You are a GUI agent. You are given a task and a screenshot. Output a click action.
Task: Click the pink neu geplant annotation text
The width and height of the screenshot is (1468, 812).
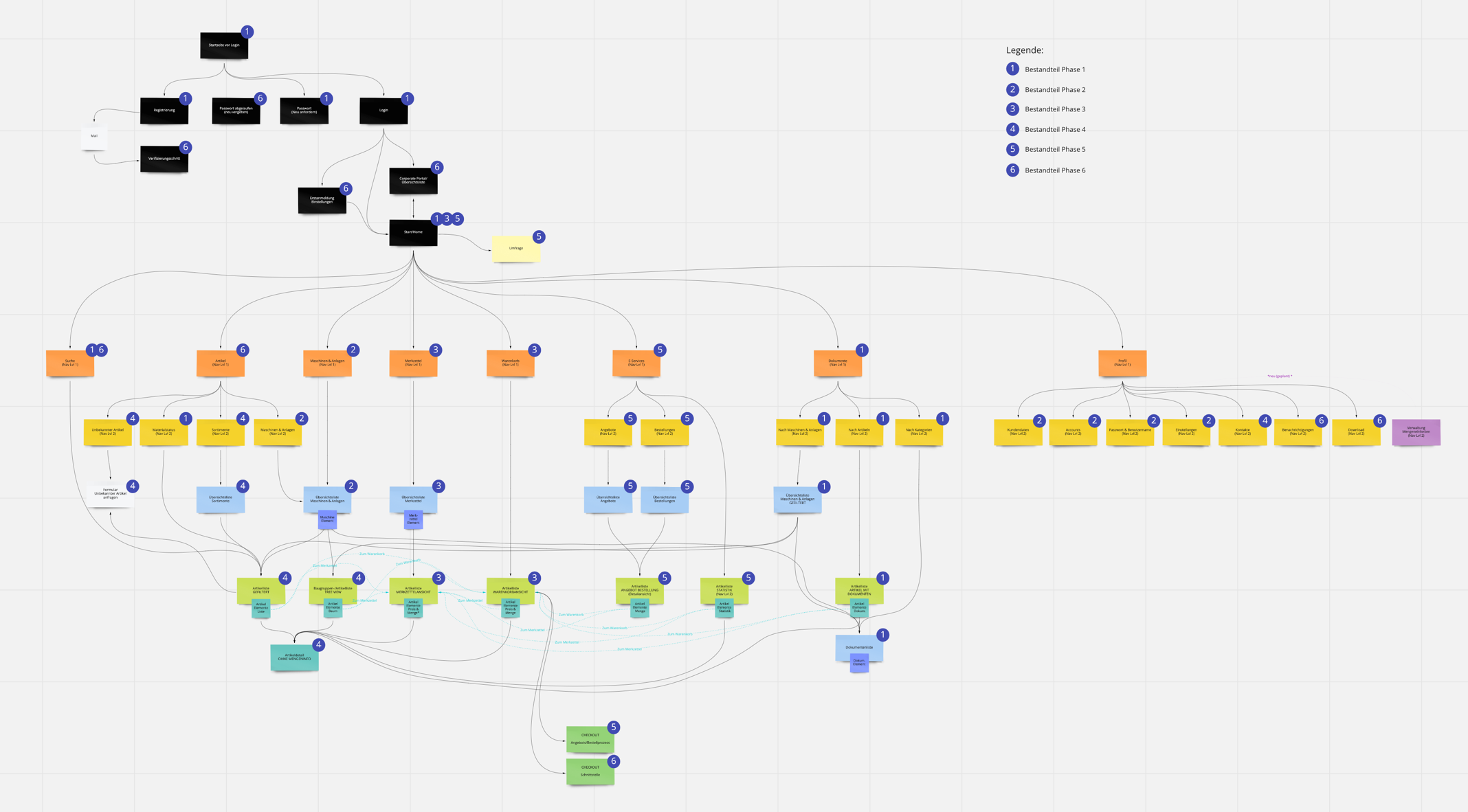click(1280, 376)
